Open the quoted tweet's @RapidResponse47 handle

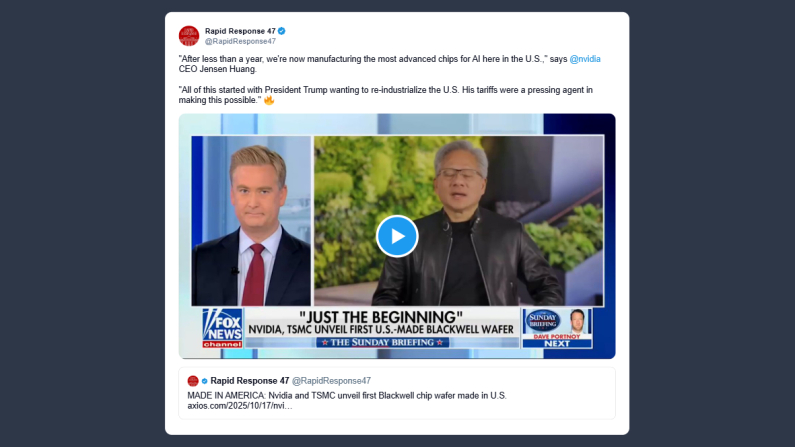[x=331, y=381]
